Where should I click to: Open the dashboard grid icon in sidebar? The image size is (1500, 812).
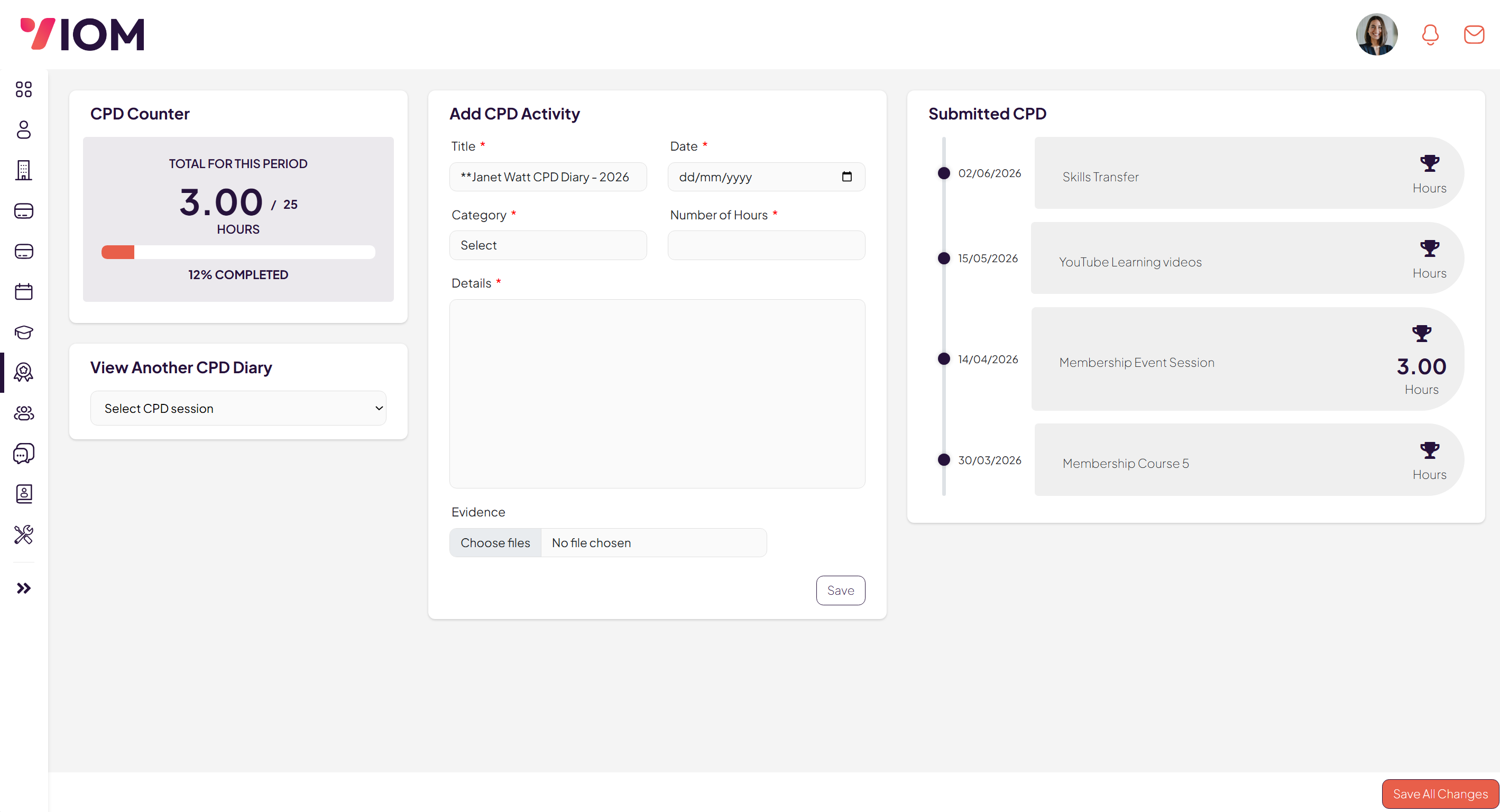point(24,89)
